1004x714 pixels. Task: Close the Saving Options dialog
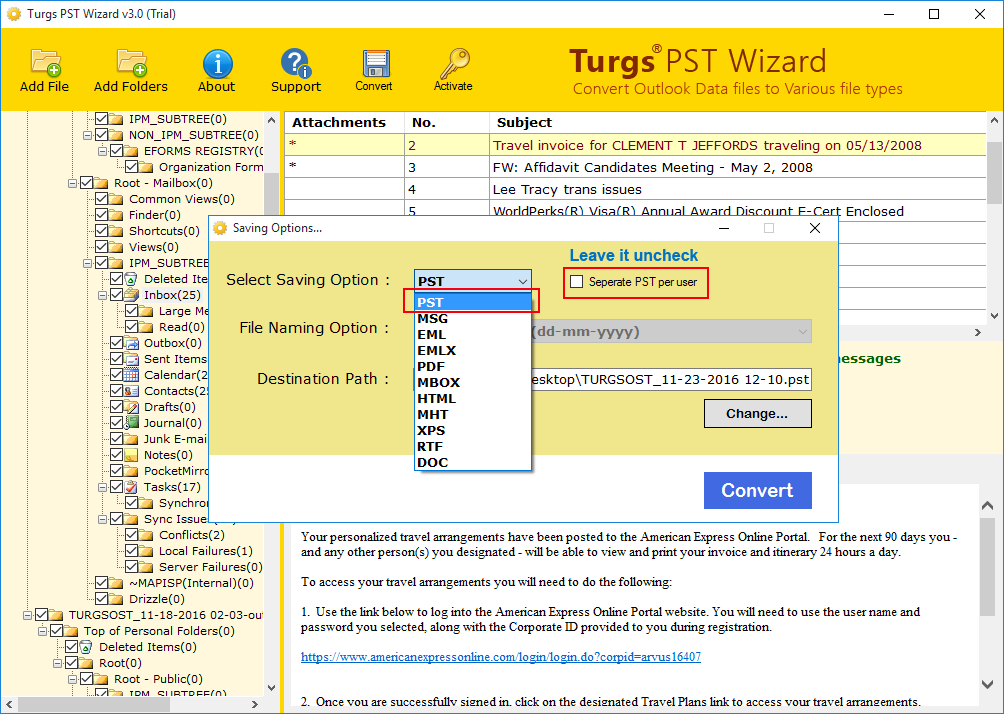click(814, 228)
